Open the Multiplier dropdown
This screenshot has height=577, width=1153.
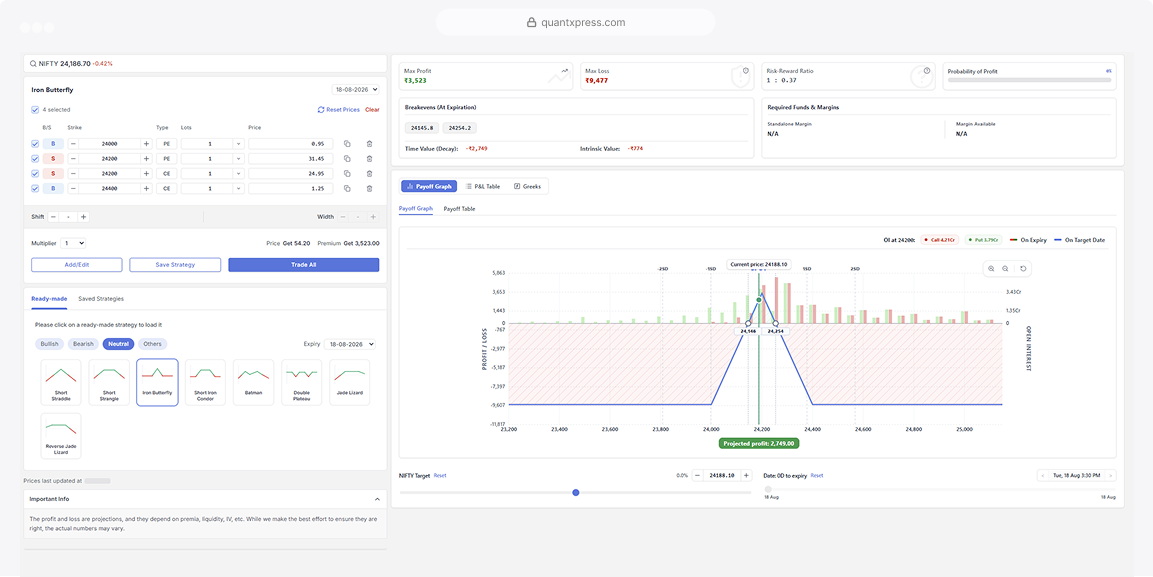74,243
